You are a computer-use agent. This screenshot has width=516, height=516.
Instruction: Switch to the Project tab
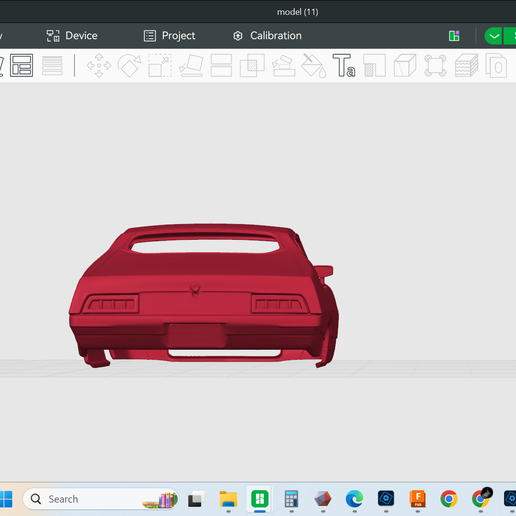pos(169,36)
